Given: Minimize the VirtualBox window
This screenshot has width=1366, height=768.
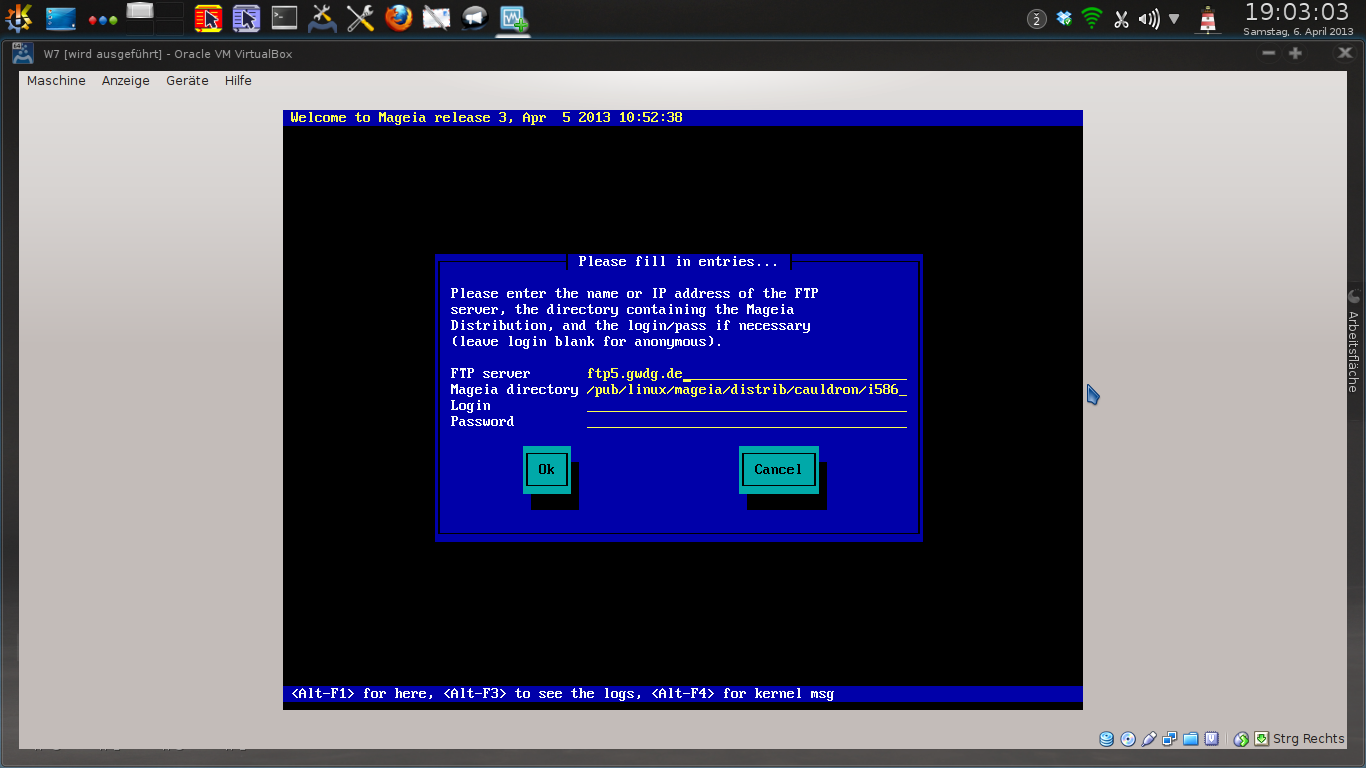Looking at the screenshot, I should point(1269,54).
